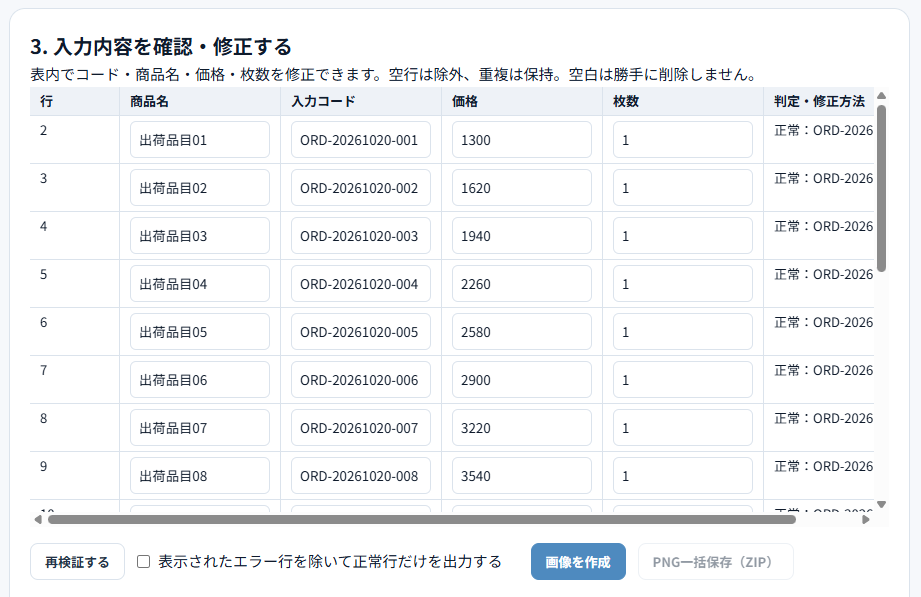Focus the code field ORD-20261020-005
Image resolution: width=921 pixels, height=597 pixels.
point(361,332)
